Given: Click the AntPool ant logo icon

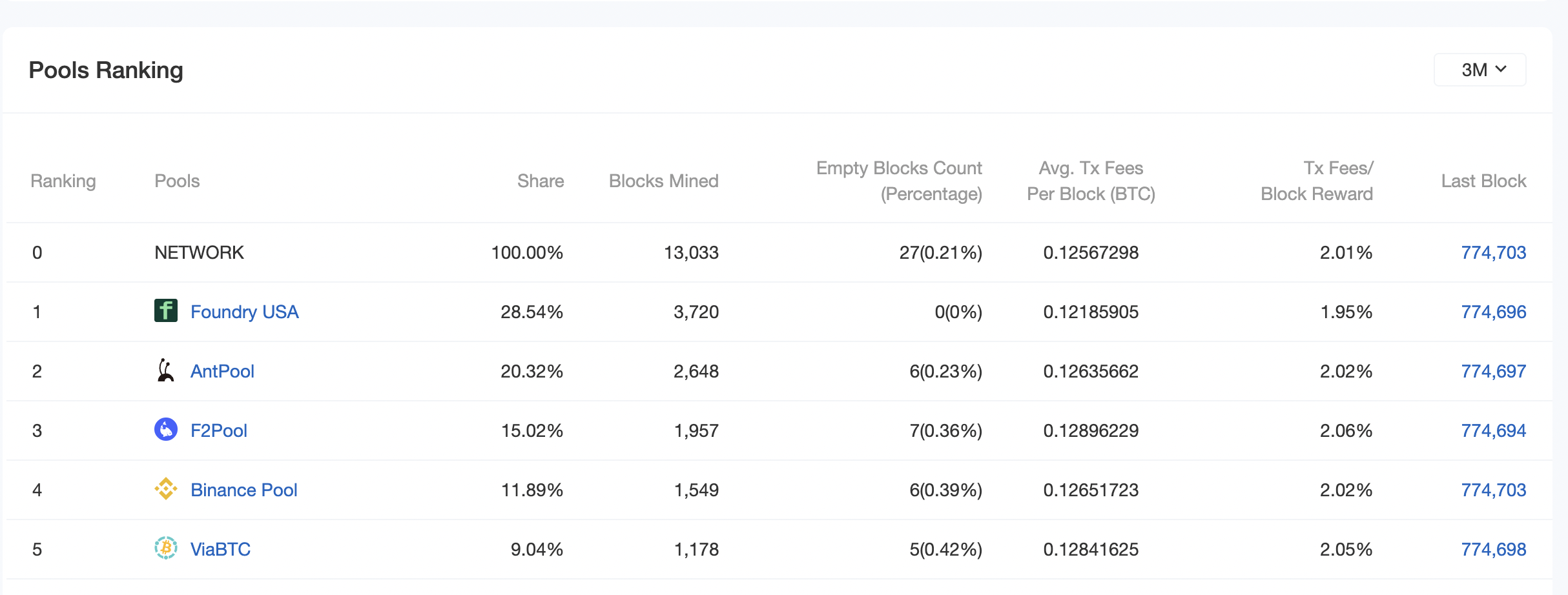Looking at the screenshot, I should click(x=166, y=370).
